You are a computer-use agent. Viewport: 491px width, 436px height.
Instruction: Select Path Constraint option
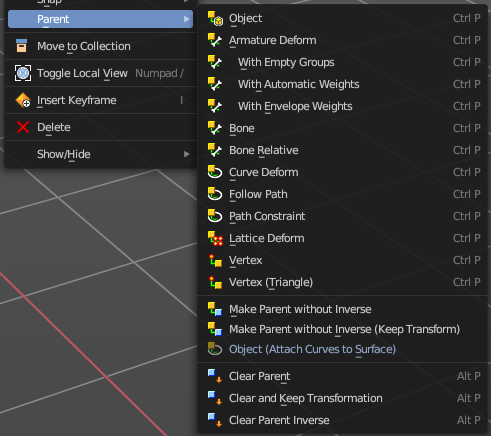coord(343,216)
